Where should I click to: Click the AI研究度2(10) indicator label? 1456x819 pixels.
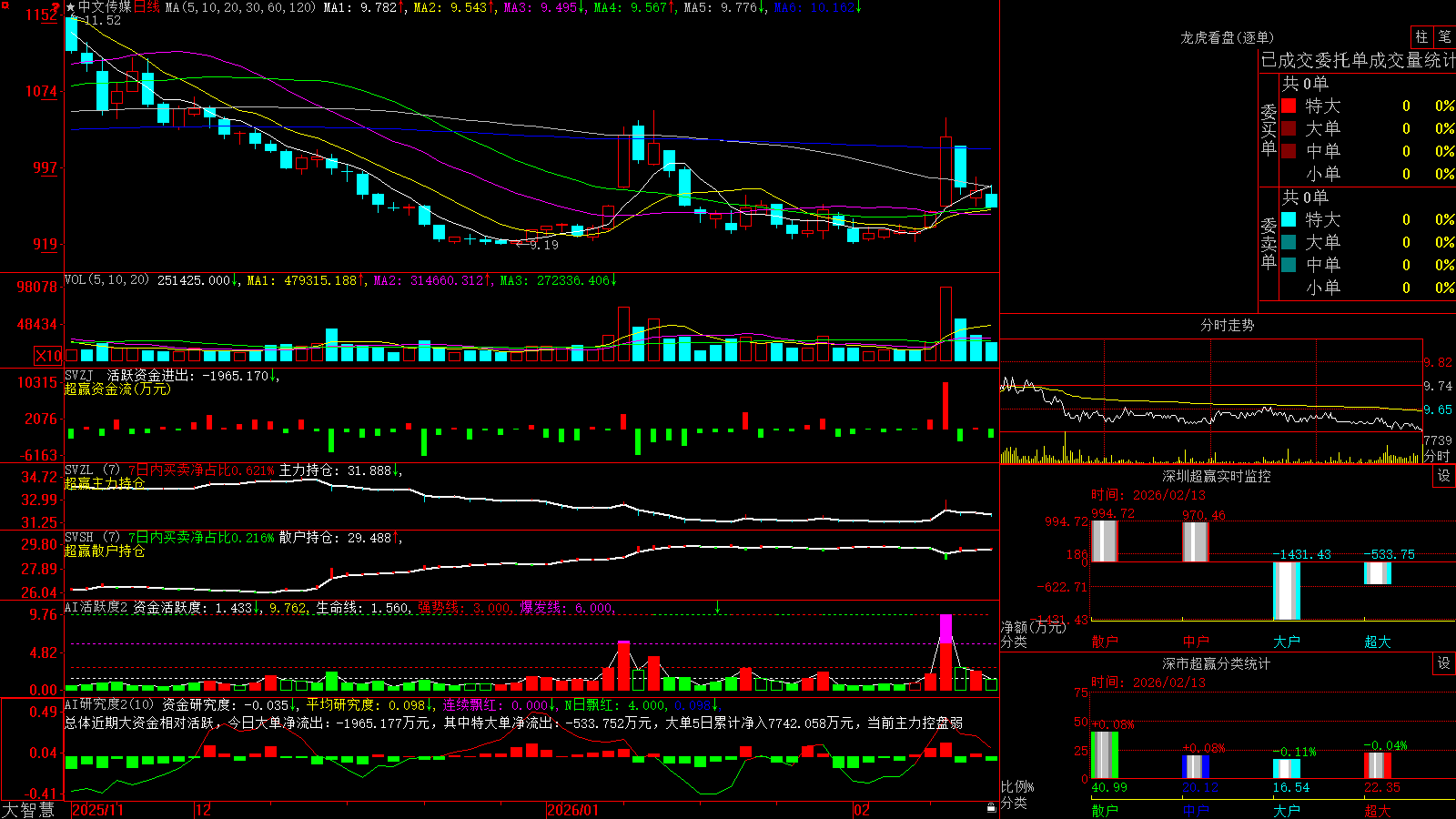(109, 704)
